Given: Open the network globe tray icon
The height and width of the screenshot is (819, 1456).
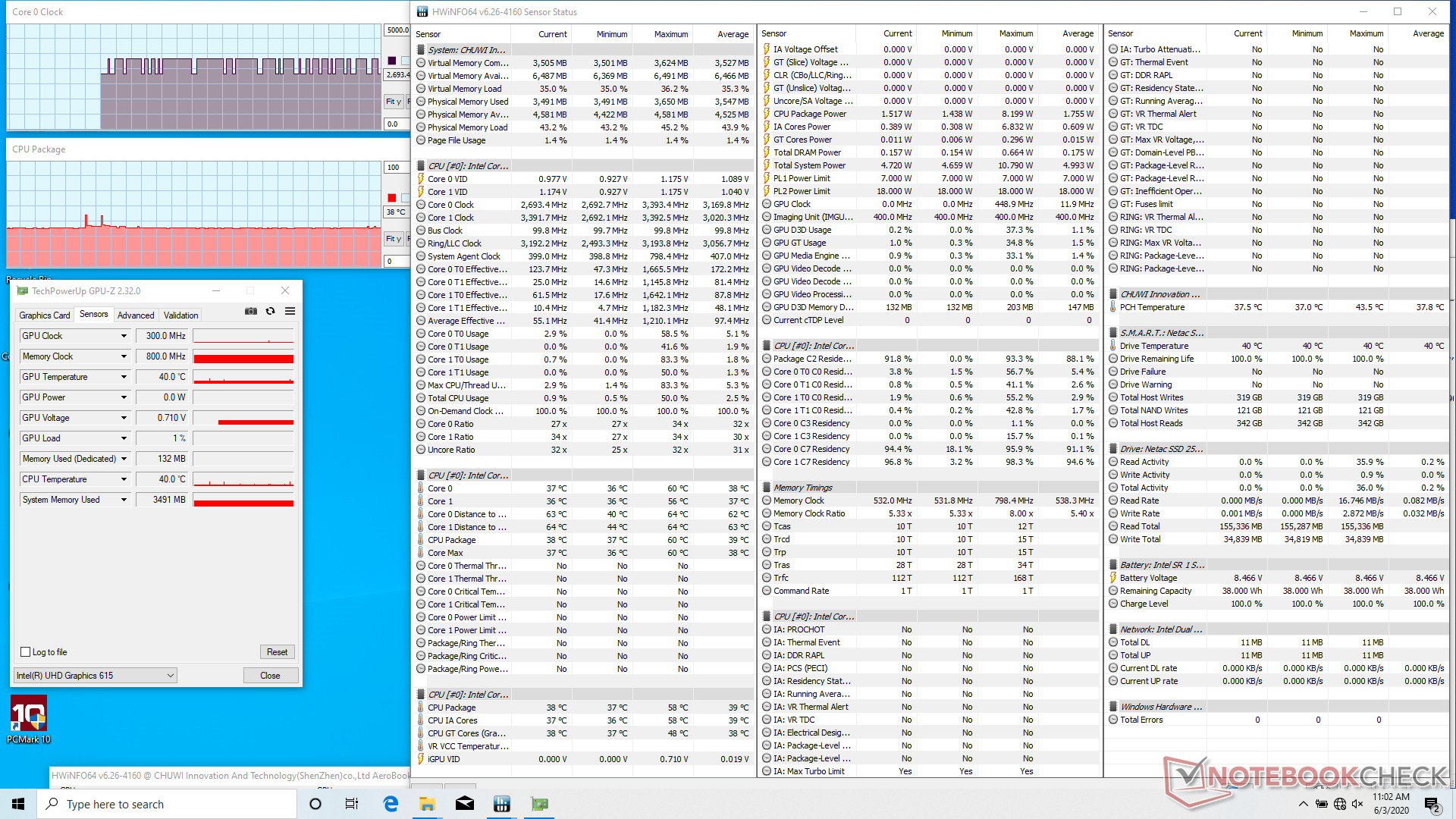Looking at the screenshot, I should [1340, 804].
